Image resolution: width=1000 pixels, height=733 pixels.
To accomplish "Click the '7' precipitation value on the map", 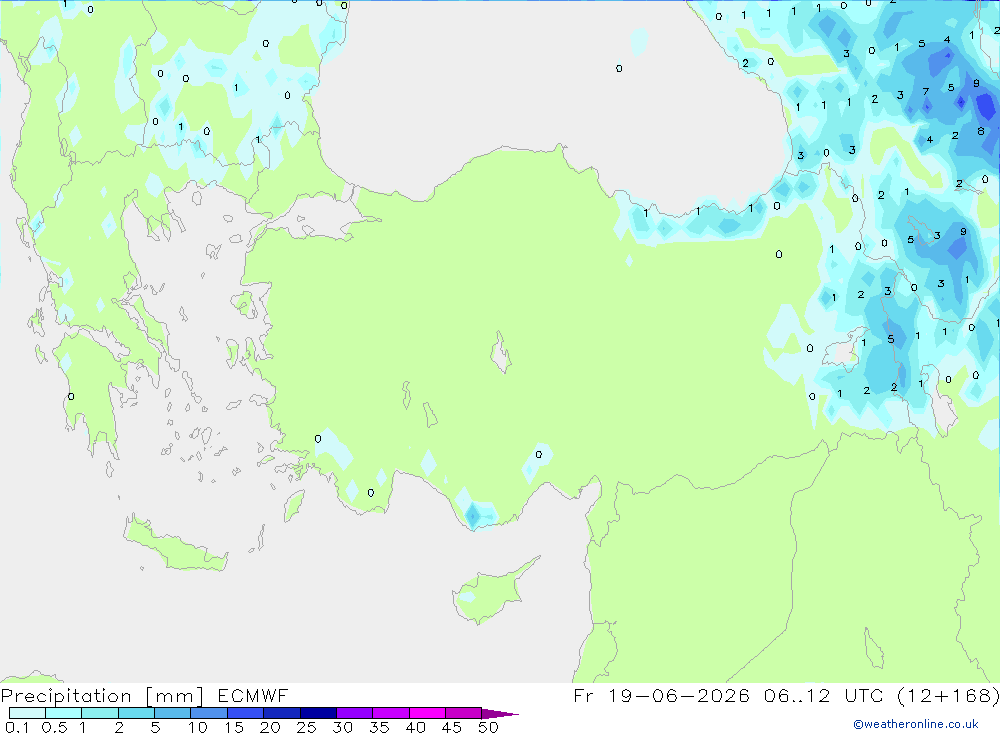I will [925, 92].
